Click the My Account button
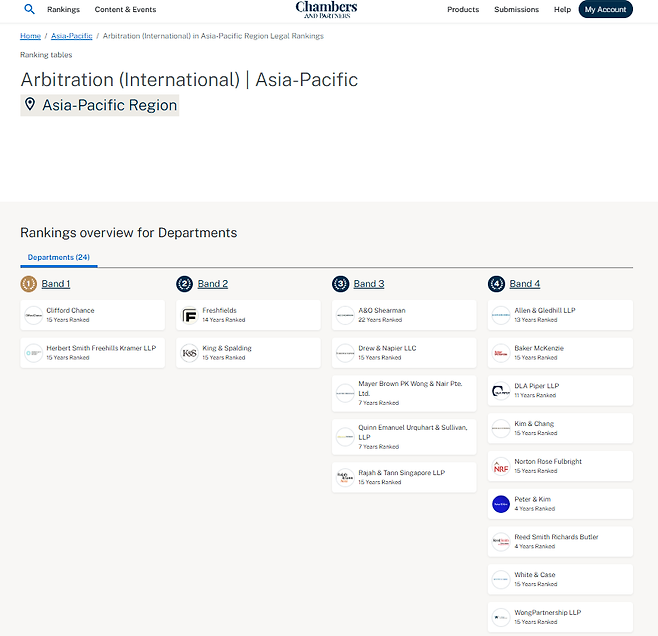658x636 pixels. pos(605,10)
